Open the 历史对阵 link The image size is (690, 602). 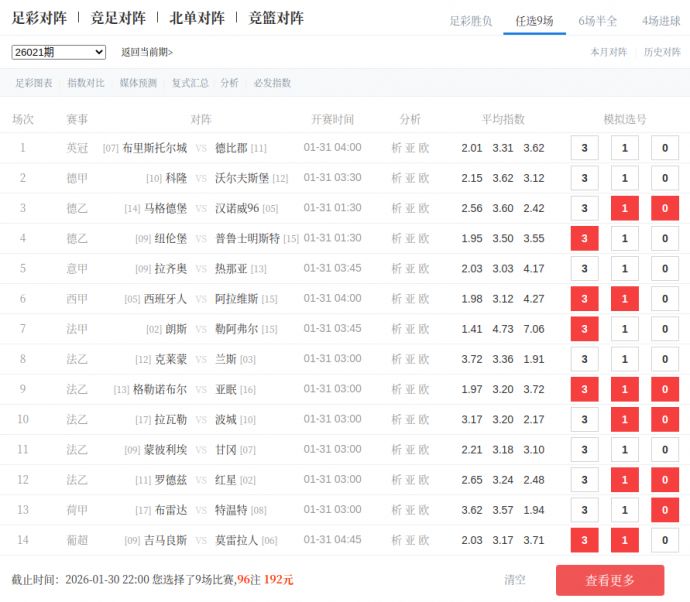click(x=662, y=52)
